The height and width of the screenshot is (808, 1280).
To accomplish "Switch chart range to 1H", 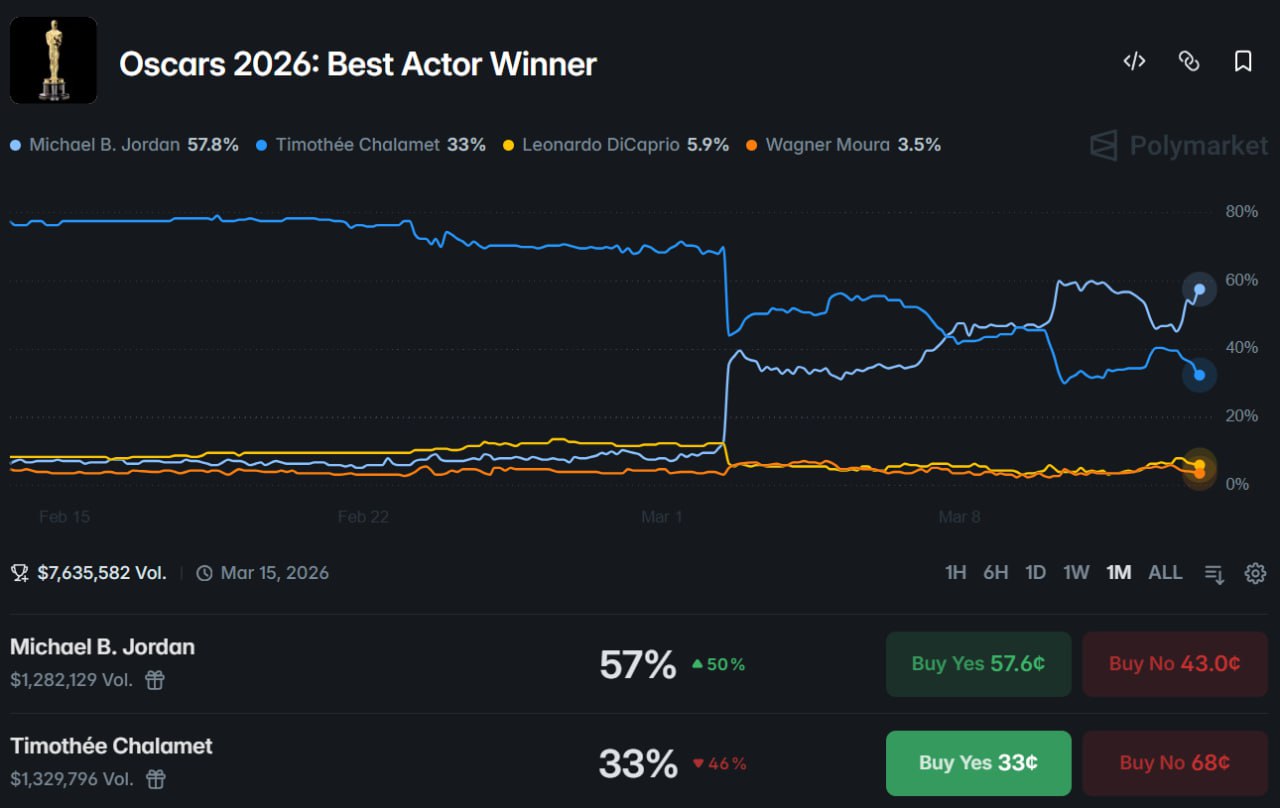I will [954, 572].
